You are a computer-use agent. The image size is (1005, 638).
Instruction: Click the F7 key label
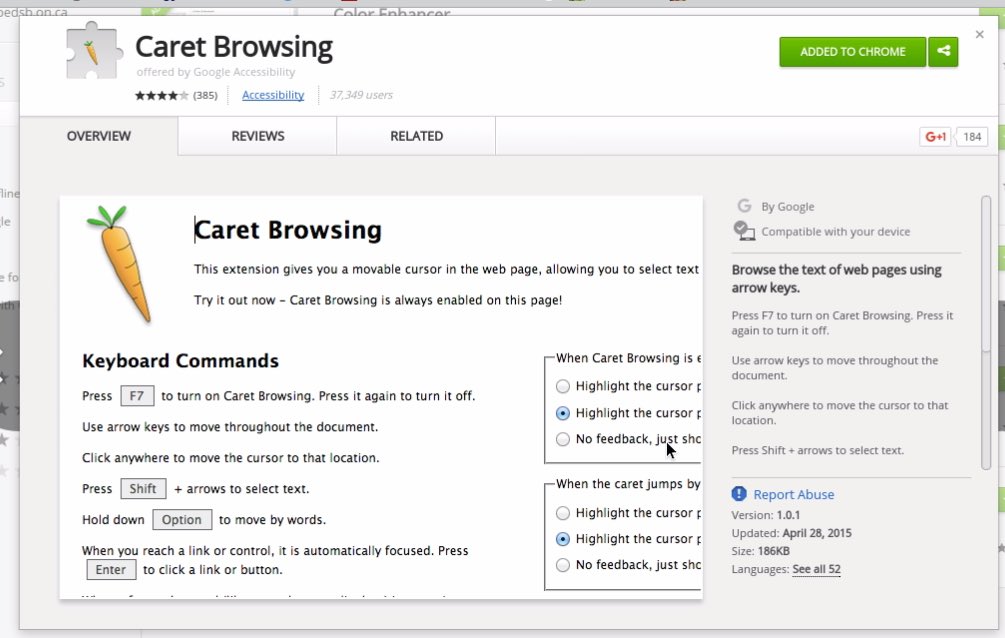click(137, 396)
